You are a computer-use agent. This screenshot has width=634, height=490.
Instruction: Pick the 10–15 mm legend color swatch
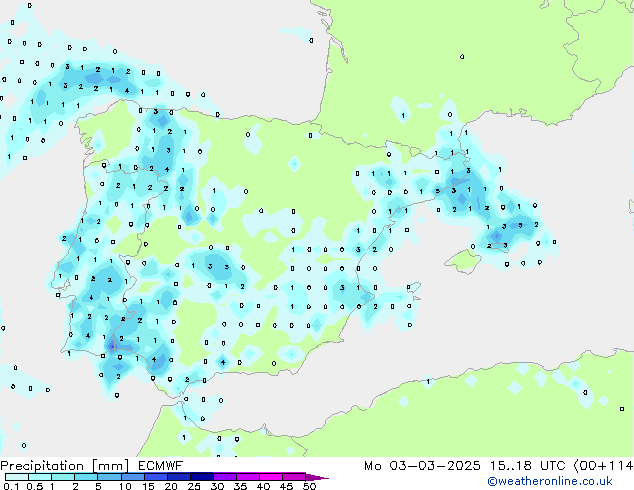coord(133,477)
